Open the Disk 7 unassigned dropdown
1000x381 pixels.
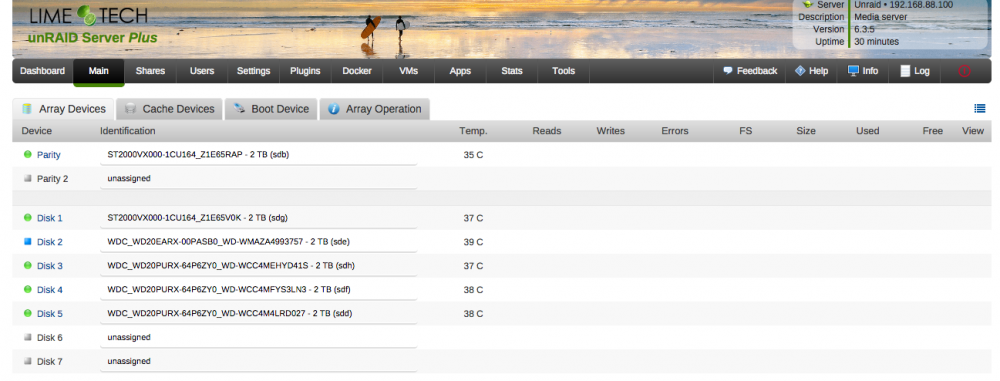click(x=258, y=361)
